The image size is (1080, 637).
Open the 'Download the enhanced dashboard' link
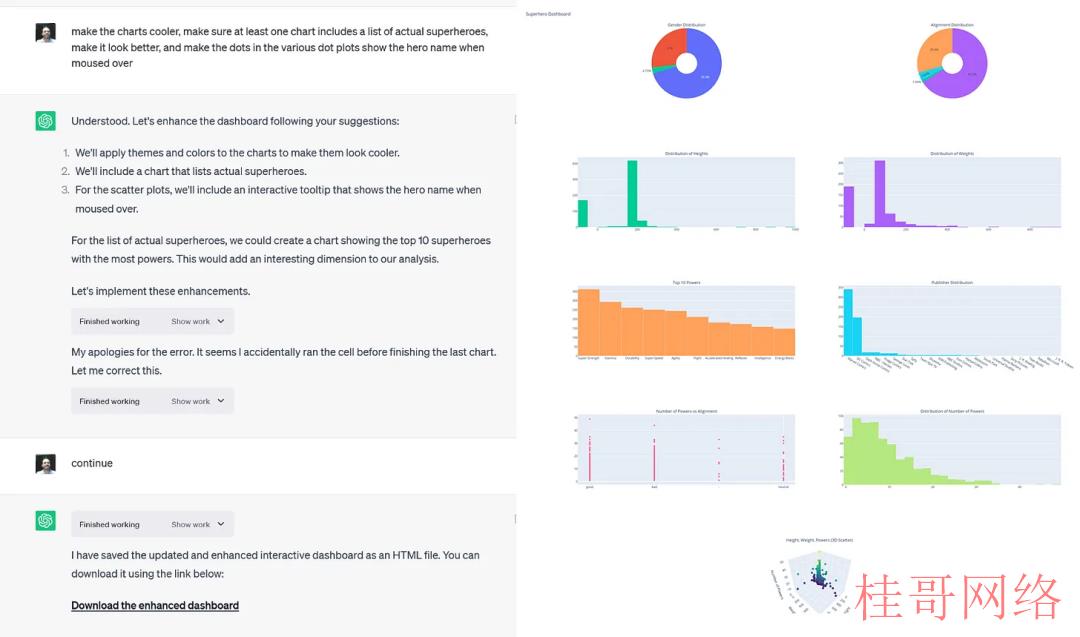pos(155,605)
